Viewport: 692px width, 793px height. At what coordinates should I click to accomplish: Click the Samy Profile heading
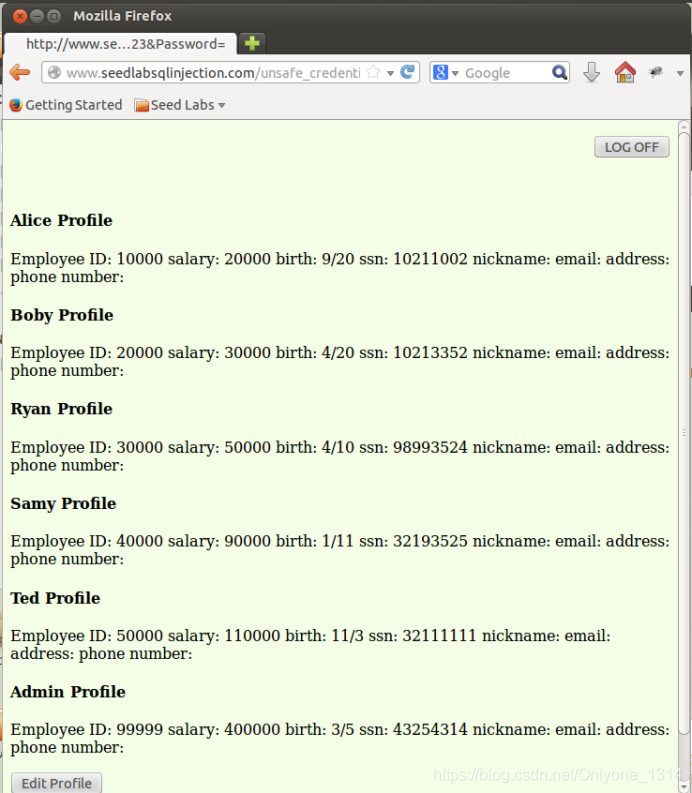[x=63, y=503]
